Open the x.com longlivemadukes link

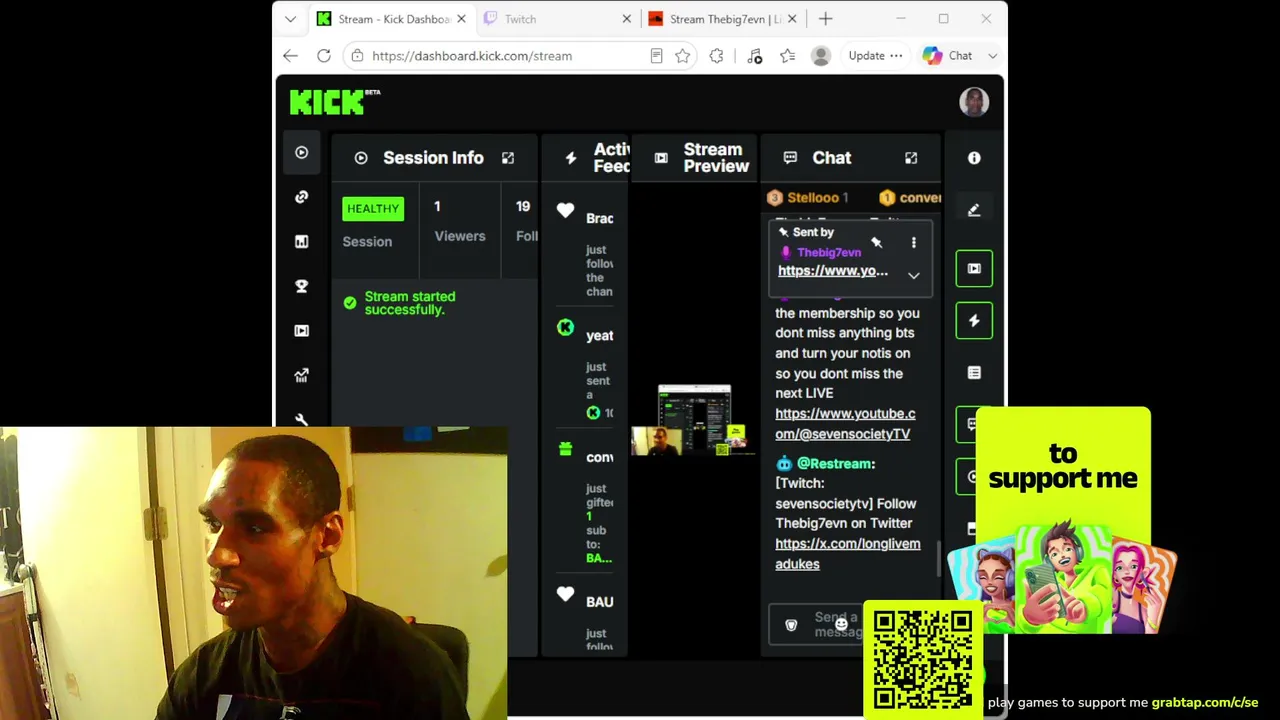coord(848,554)
